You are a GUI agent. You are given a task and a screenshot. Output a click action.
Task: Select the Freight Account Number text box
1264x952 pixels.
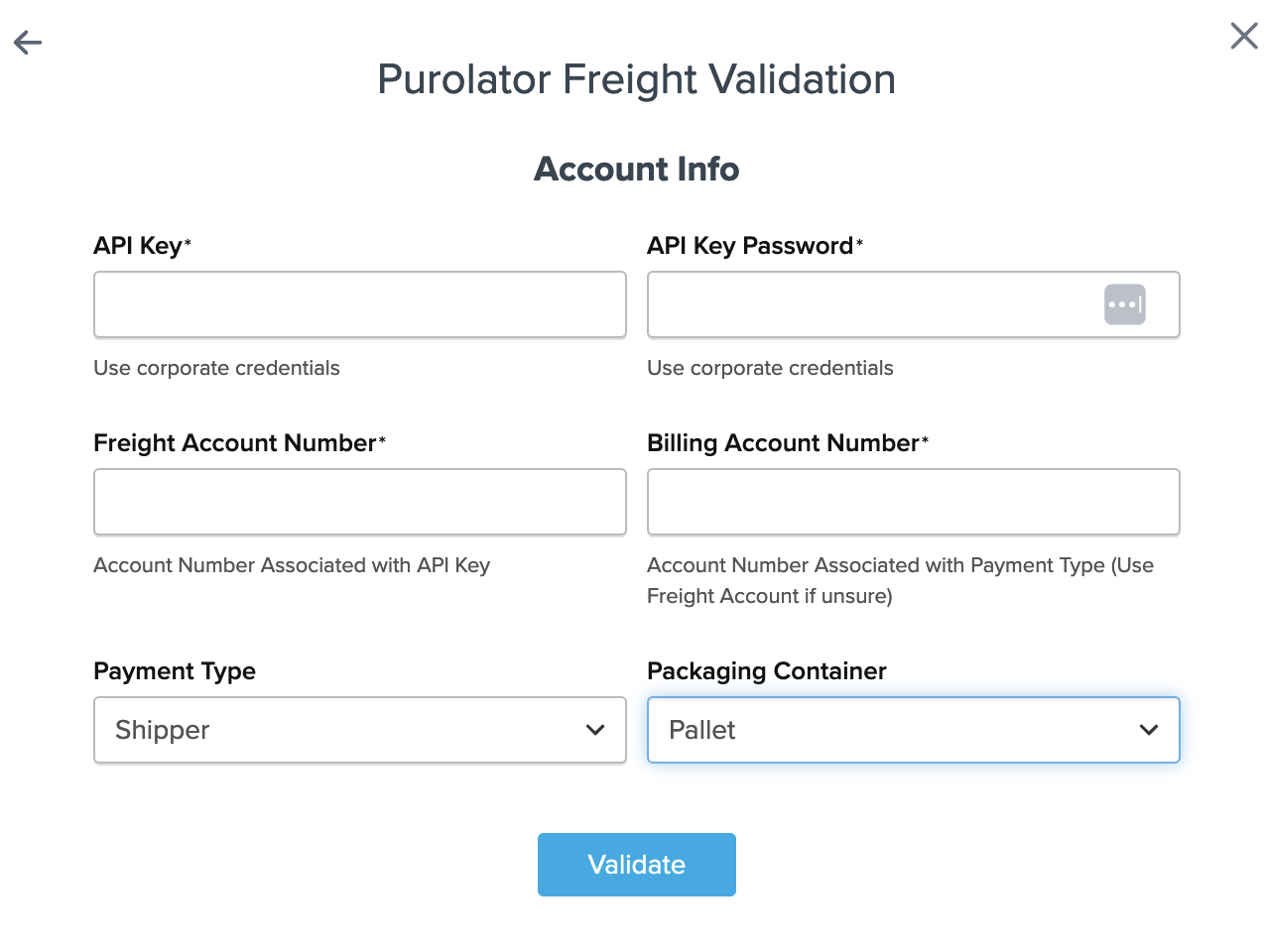(359, 502)
